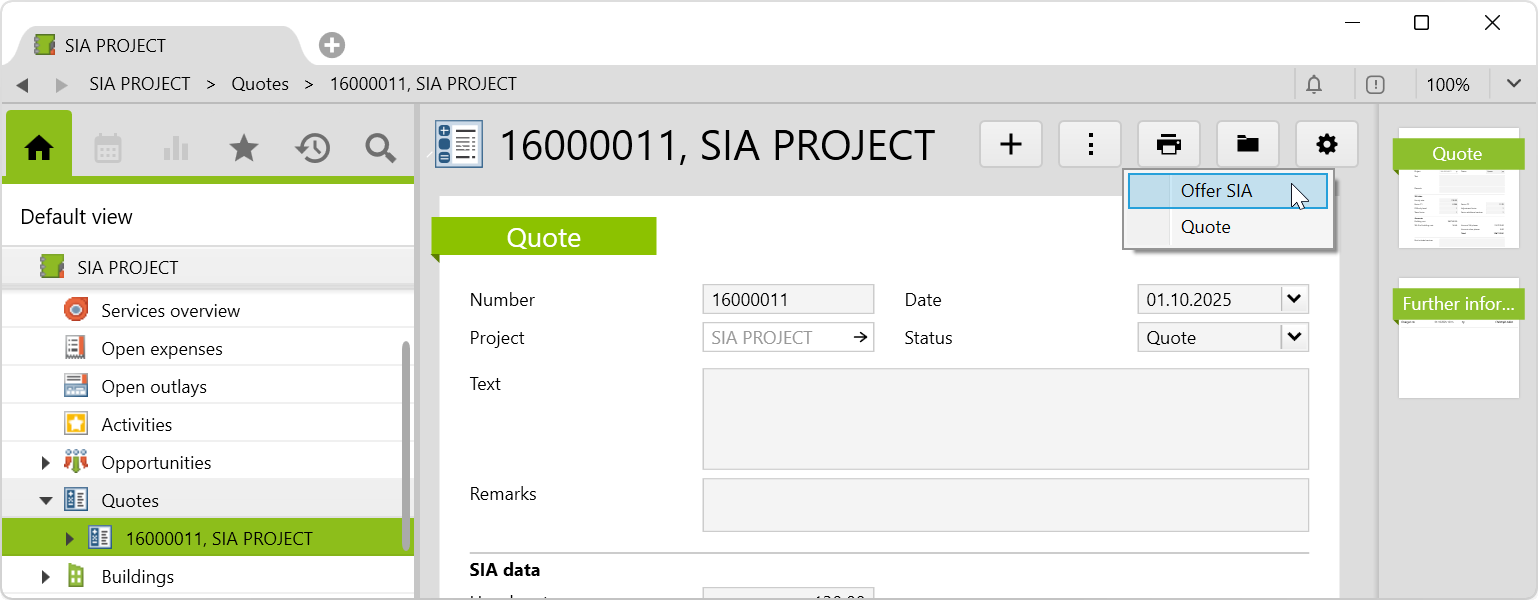
Task: Open the Date dropdown arrow
Action: click(x=1294, y=299)
